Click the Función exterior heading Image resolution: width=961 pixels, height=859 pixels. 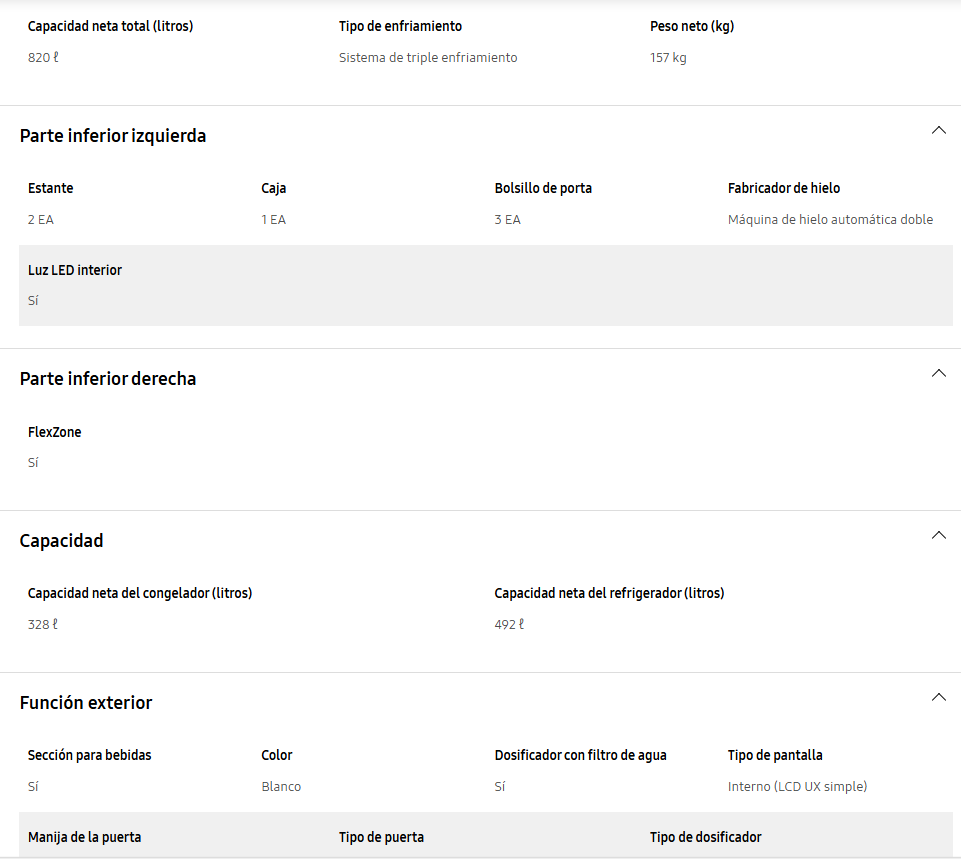(x=86, y=703)
